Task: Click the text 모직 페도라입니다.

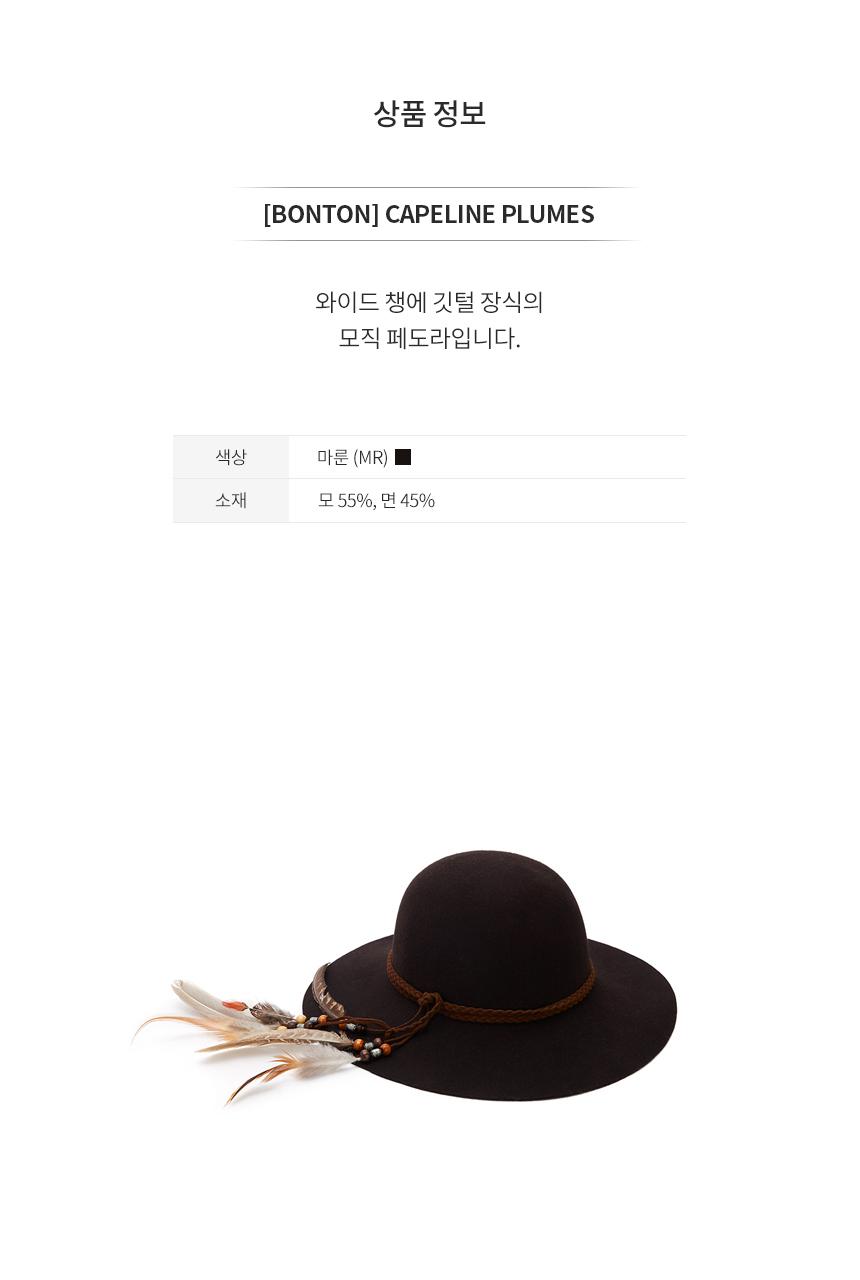Action: click(429, 338)
